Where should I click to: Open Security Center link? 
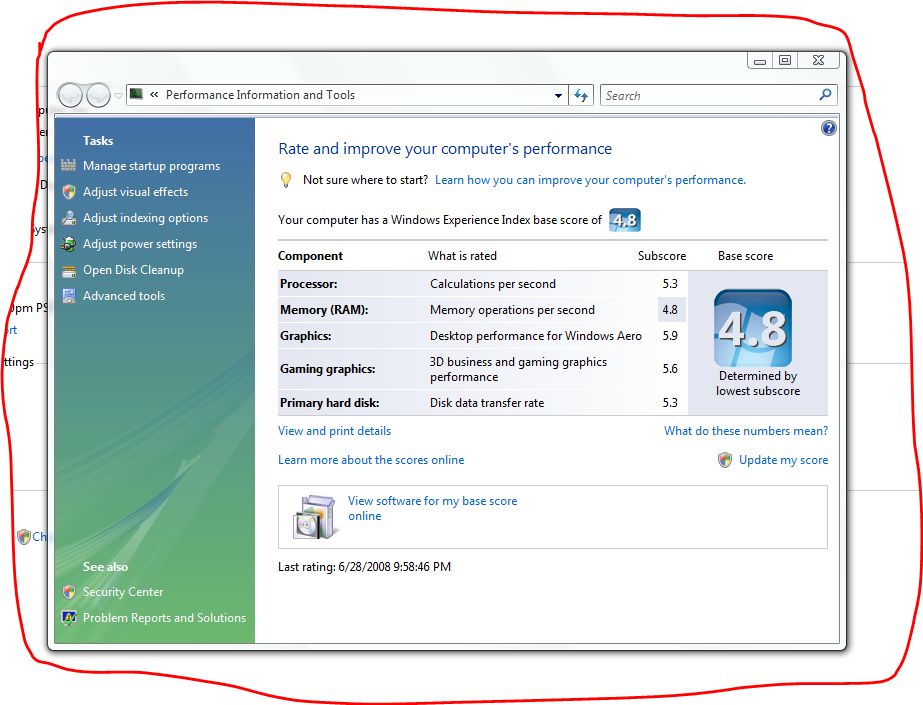point(122,592)
